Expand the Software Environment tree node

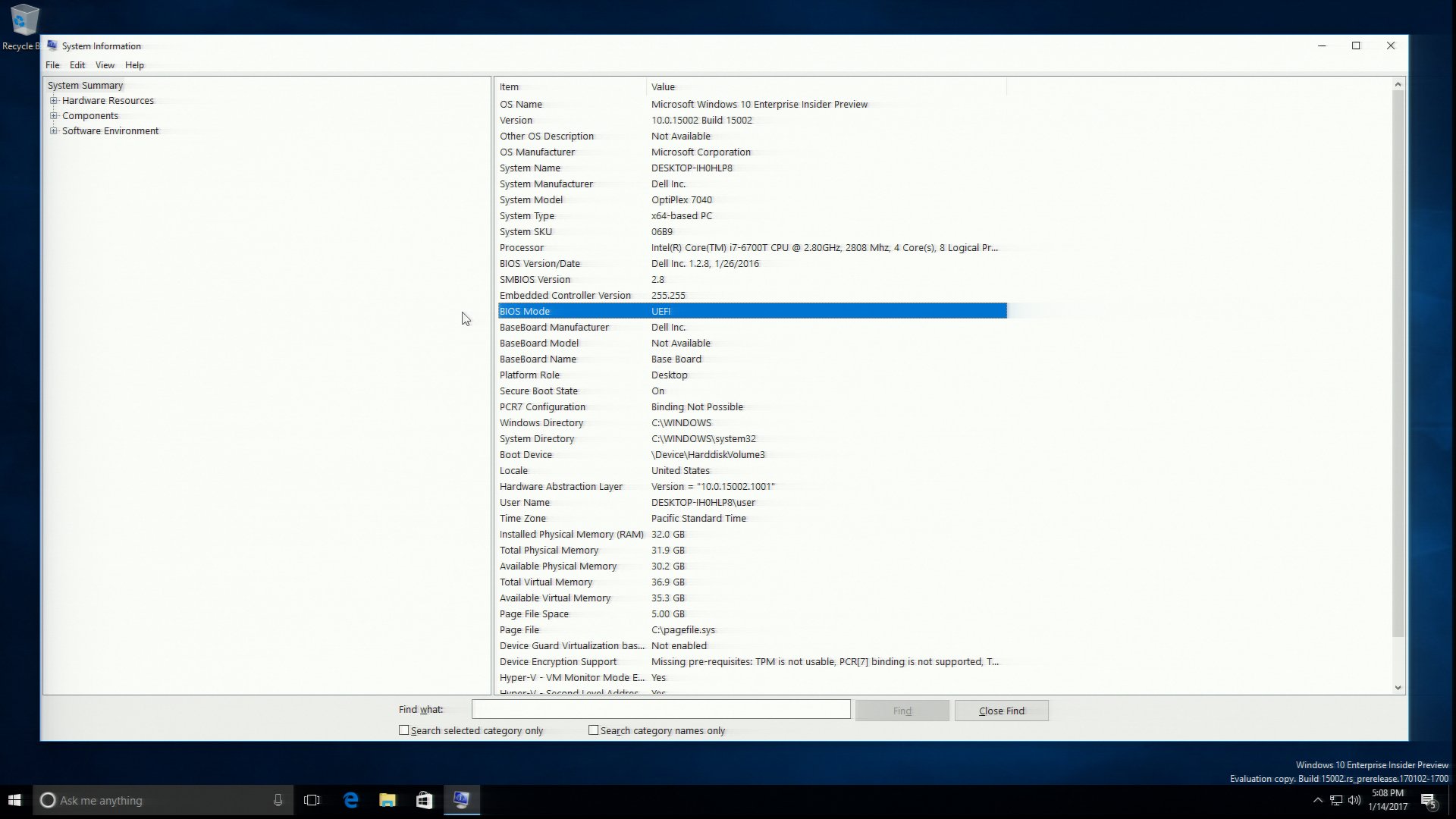pyautogui.click(x=54, y=130)
